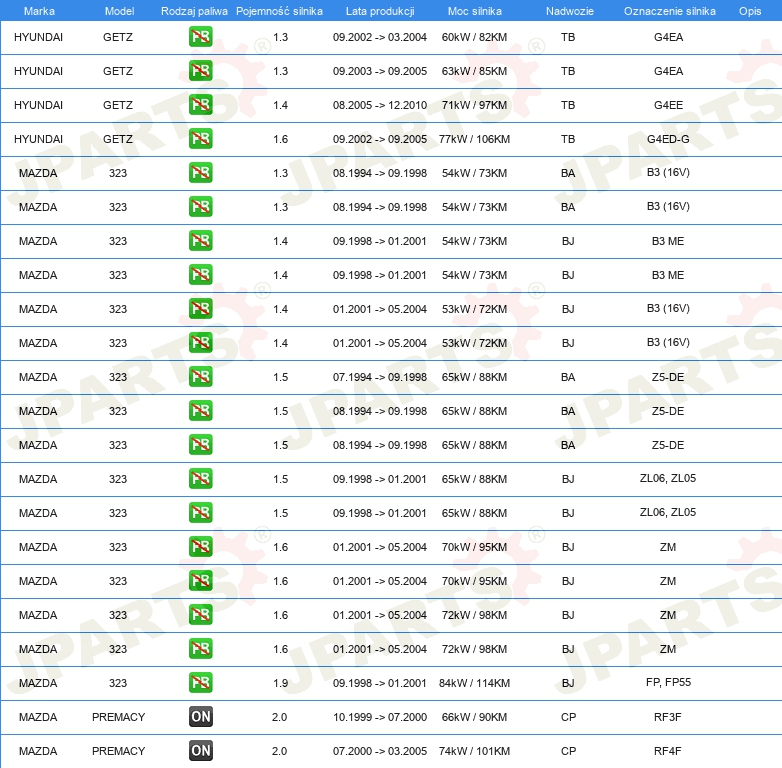Click the ON diesel icon in the RF3F row
The image size is (782, 768).
201,717
